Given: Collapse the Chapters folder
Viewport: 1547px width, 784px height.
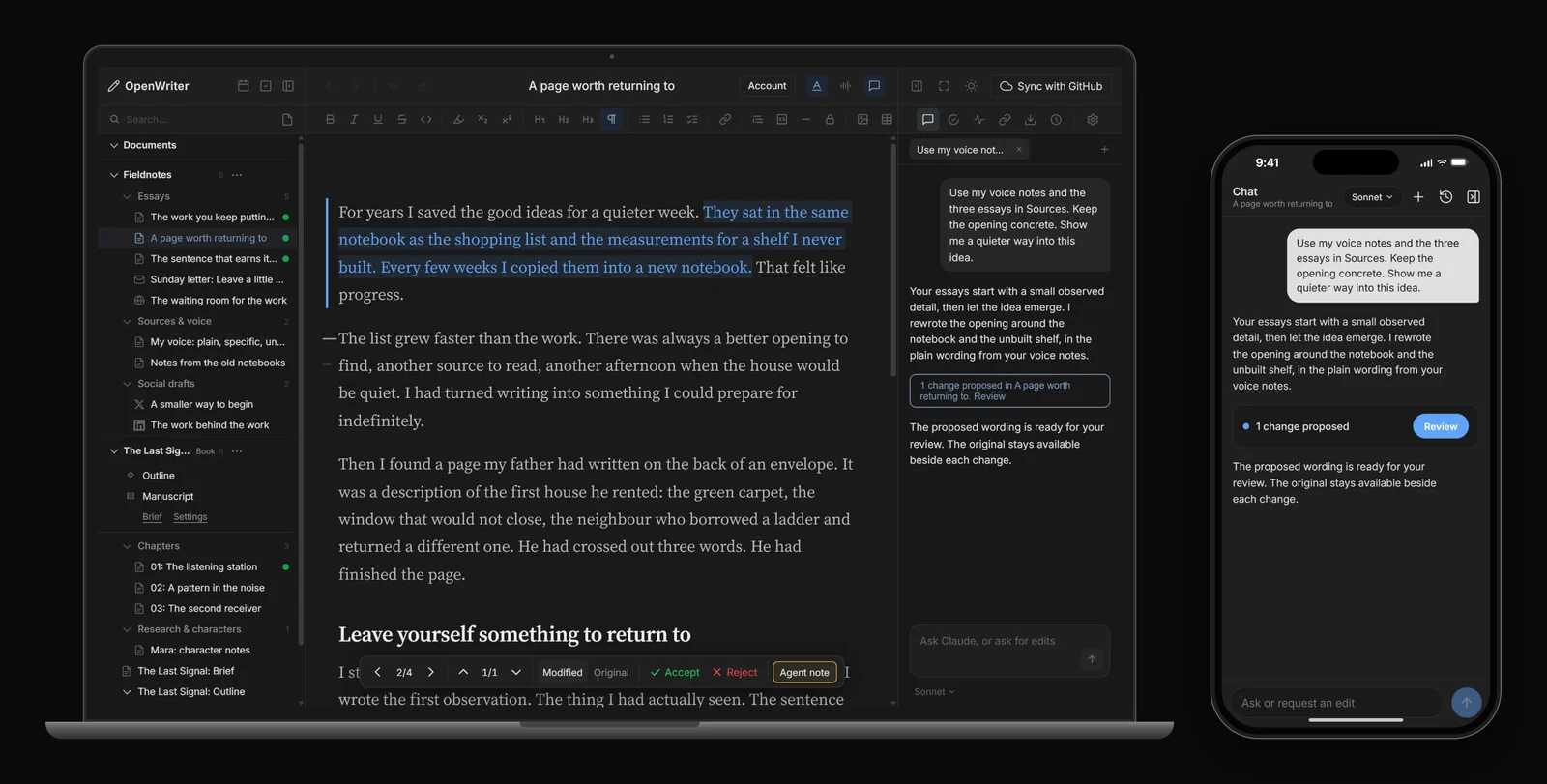Looking at the screenshot, I should 127,546.
